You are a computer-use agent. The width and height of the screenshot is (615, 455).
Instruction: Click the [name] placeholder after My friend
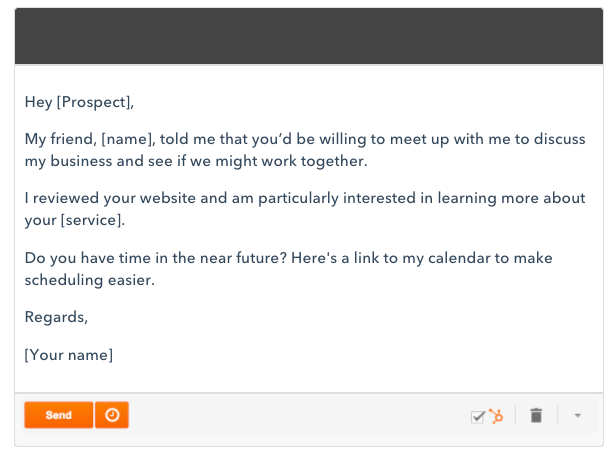(126, 139)
